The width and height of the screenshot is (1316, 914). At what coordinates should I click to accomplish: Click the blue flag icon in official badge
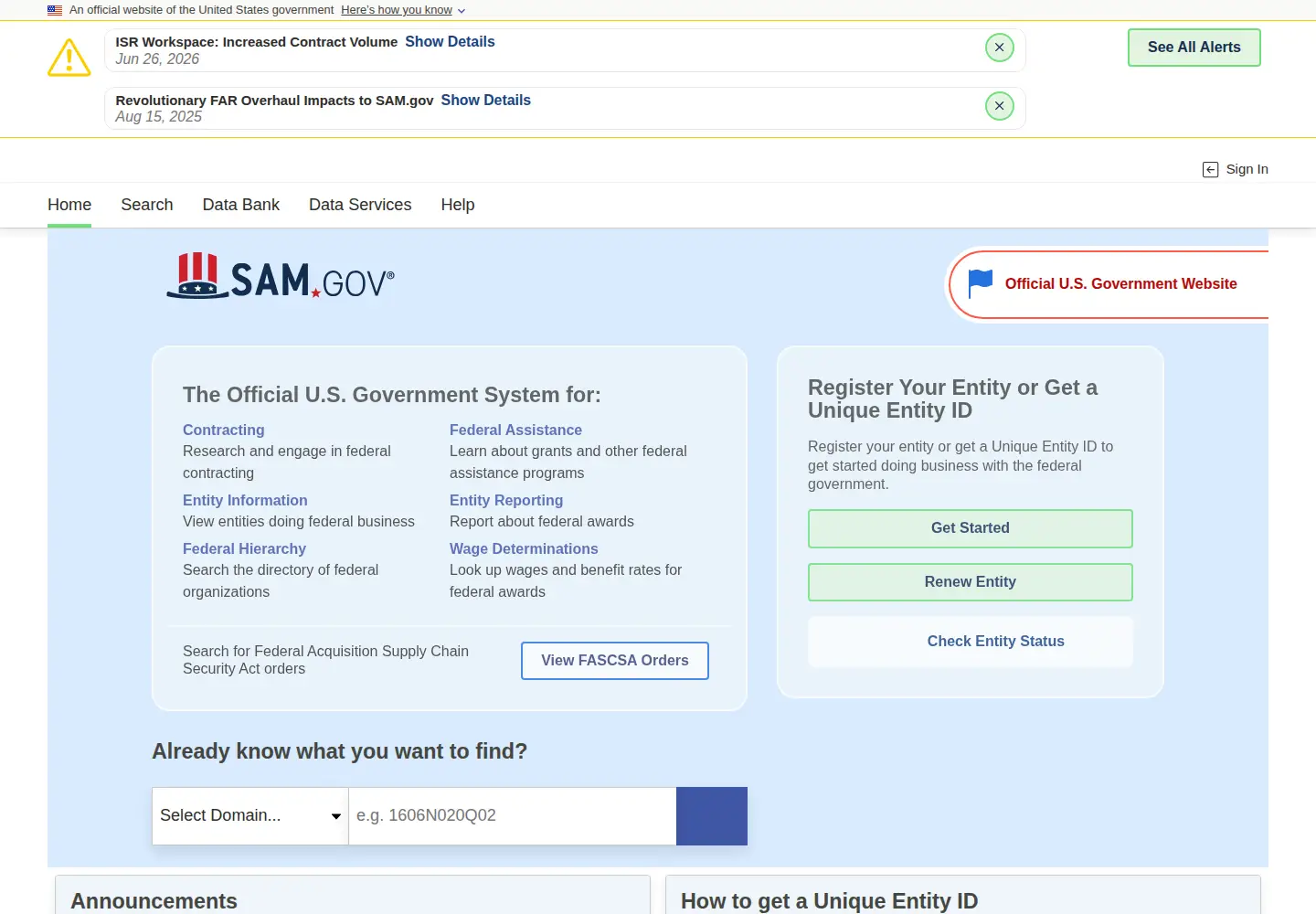pos(980,283)
